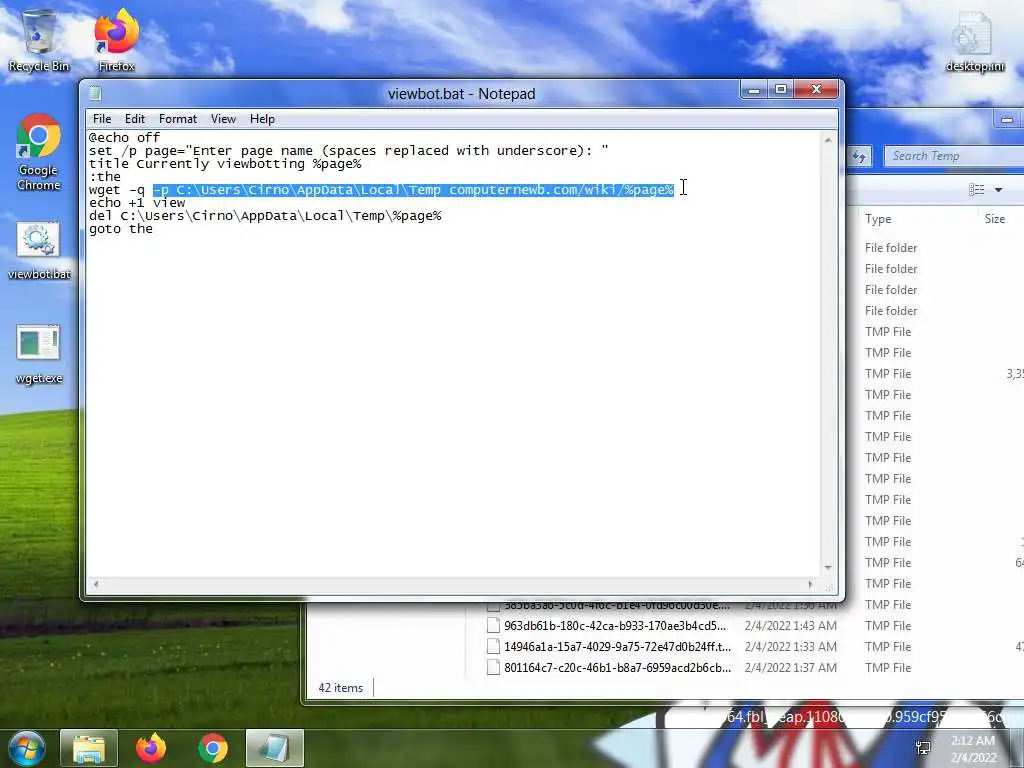Switch to Chrome in the taskbar
Screen dimensions: 1024x768
tap(213, 748)
